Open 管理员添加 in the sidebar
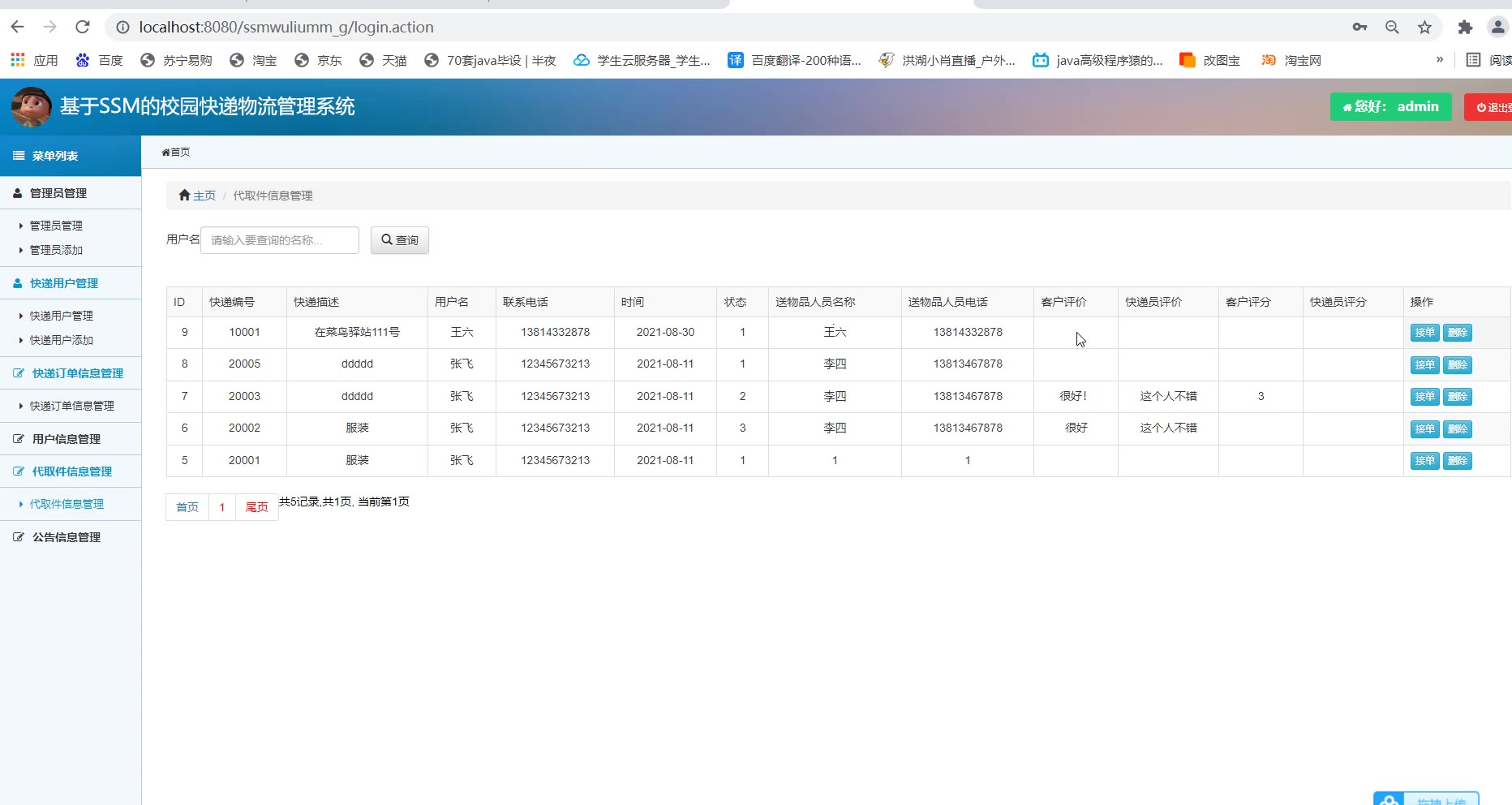1512x805 pixels. tap(56, 250)
